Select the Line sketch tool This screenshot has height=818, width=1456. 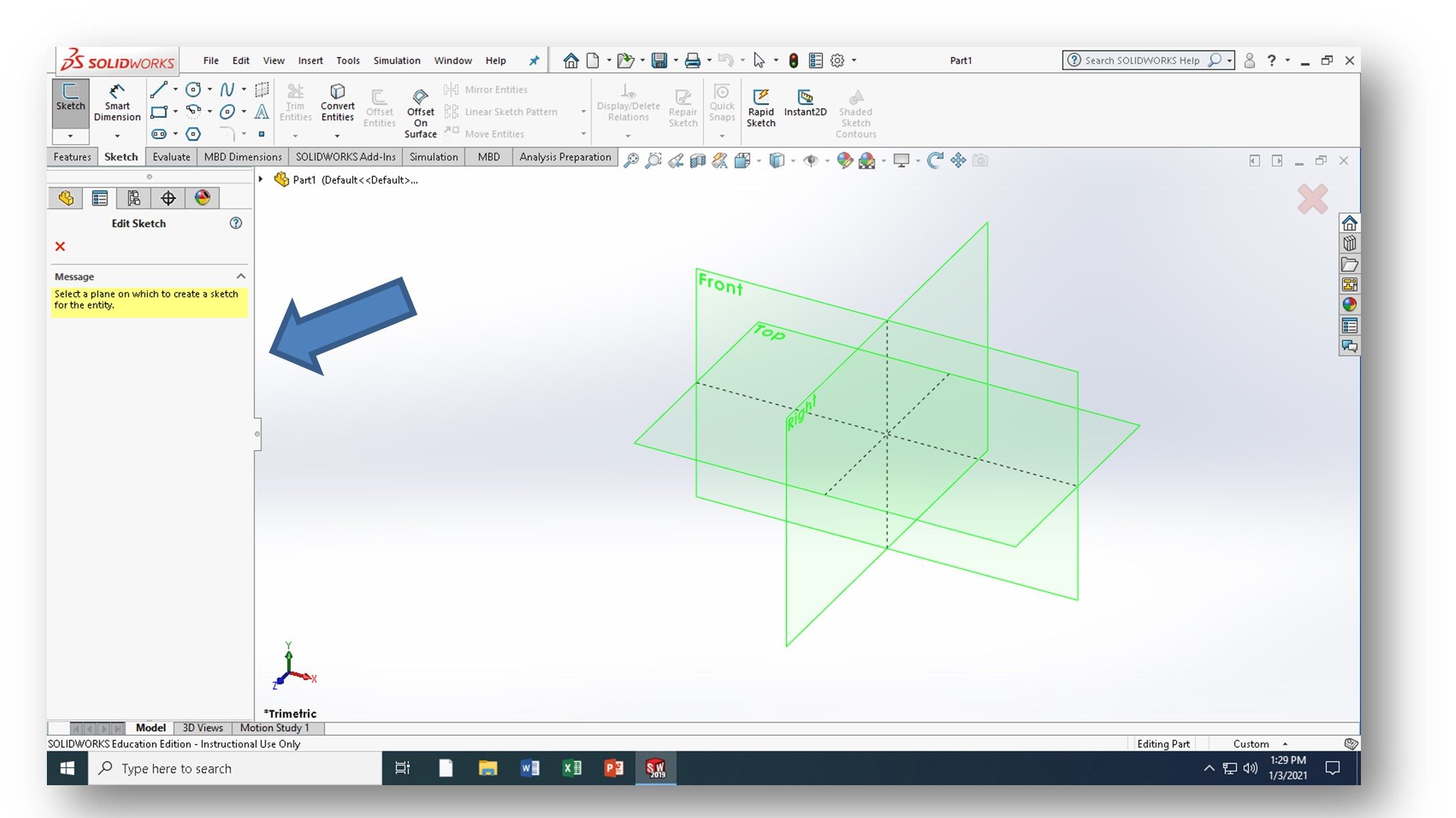159,90
